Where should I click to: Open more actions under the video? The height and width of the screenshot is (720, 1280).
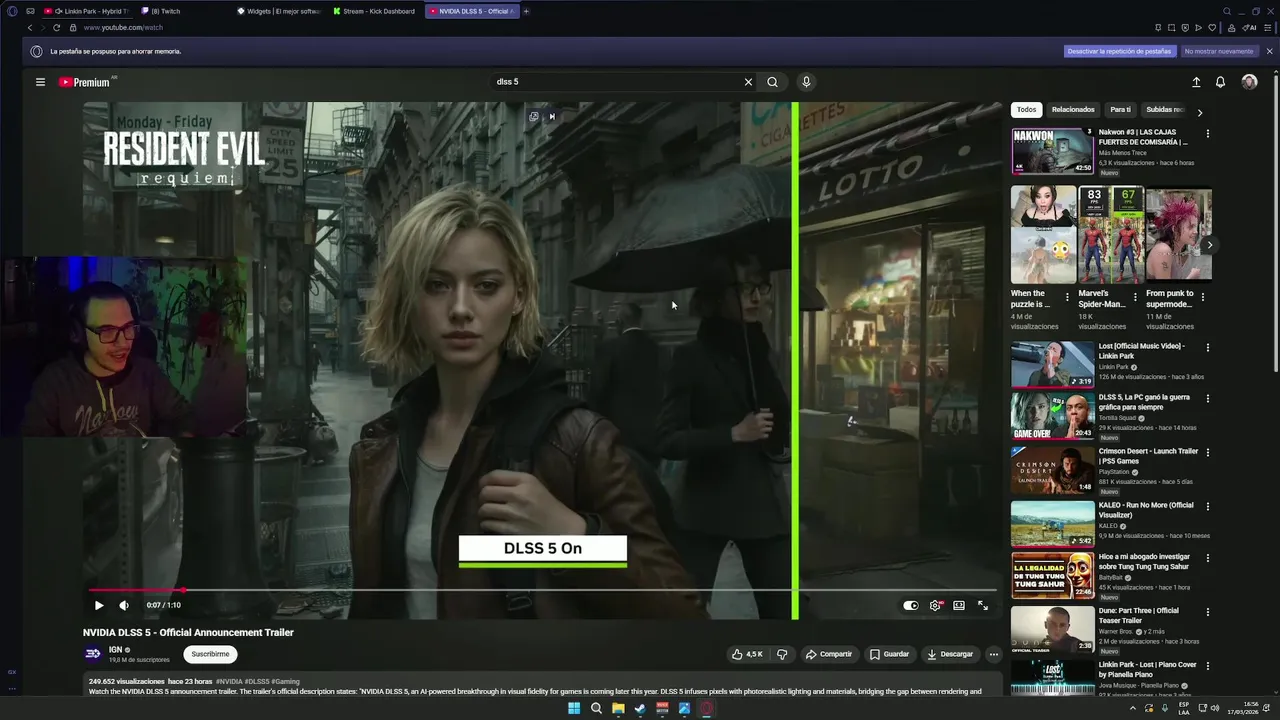pyautogui.click(x=993, y=654)
